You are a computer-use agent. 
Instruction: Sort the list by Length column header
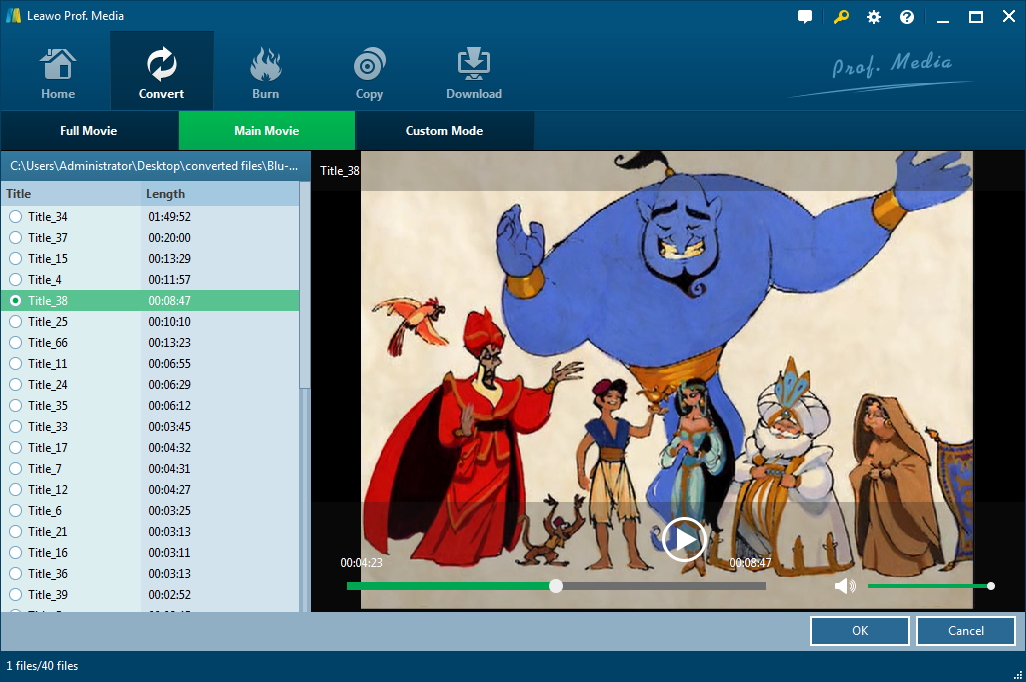pos(166,194)
